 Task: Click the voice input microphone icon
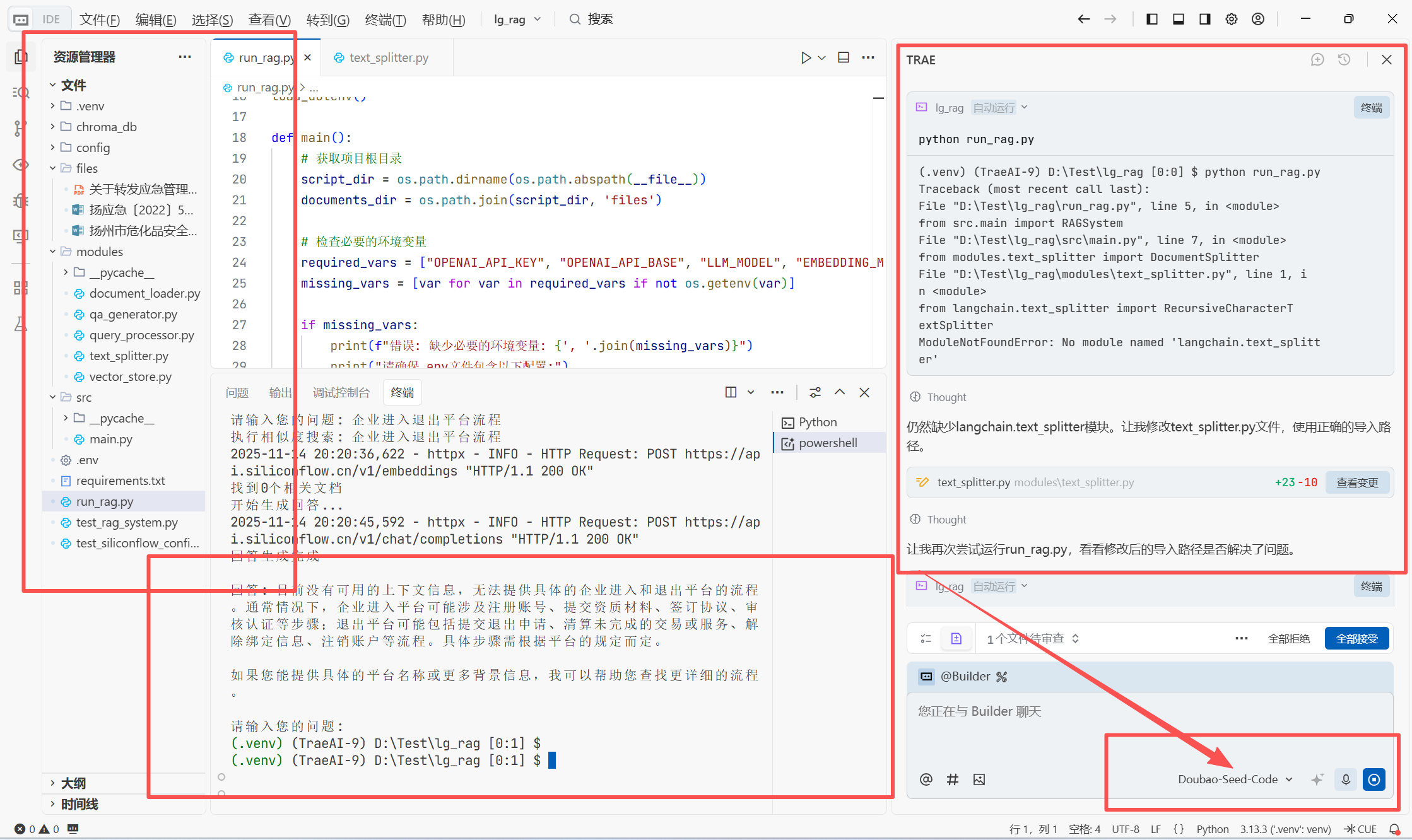tap(1346, 779)
